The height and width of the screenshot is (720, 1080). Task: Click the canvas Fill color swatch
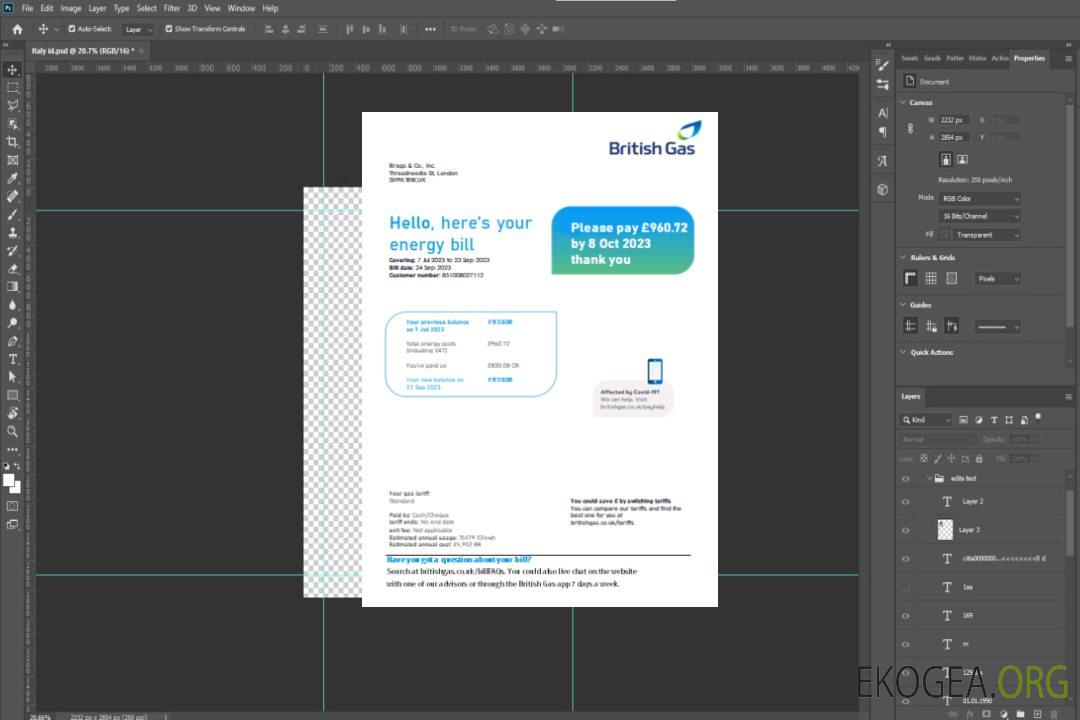tap(944, 235)
